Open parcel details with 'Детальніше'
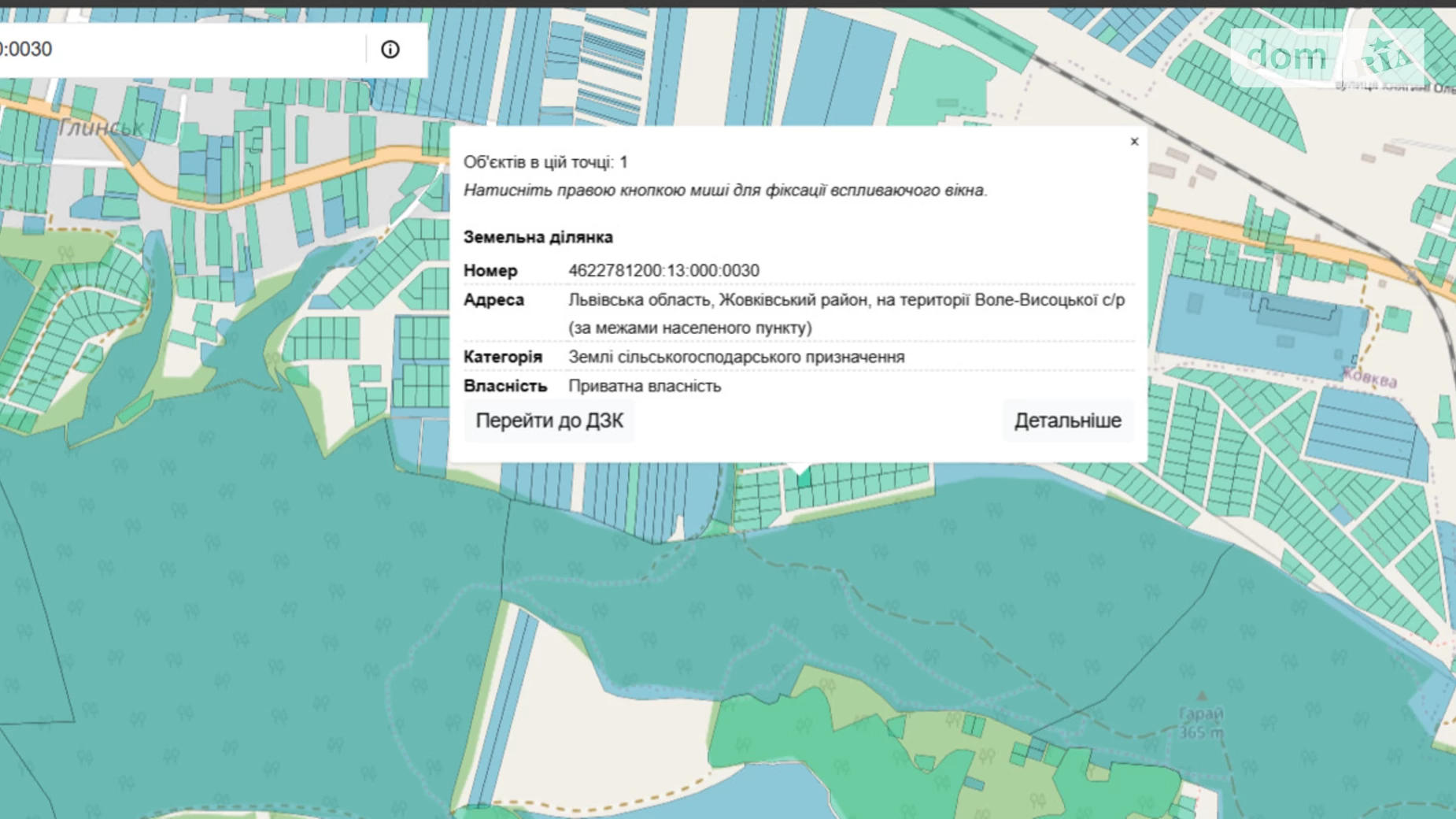Screen dimensions: 1456x819 (1067, 421)
